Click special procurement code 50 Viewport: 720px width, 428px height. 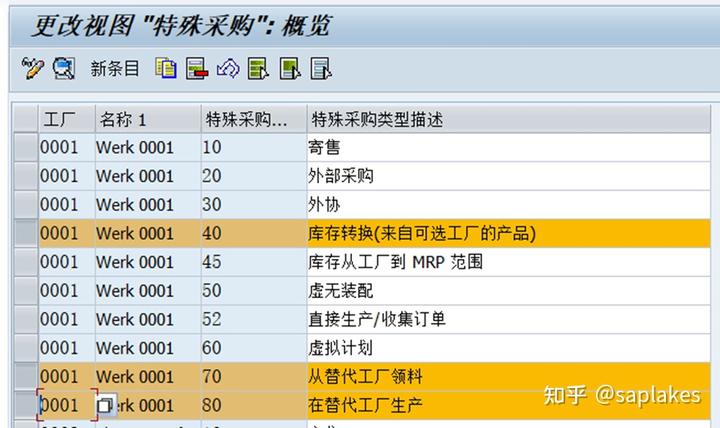click(254, 290)
